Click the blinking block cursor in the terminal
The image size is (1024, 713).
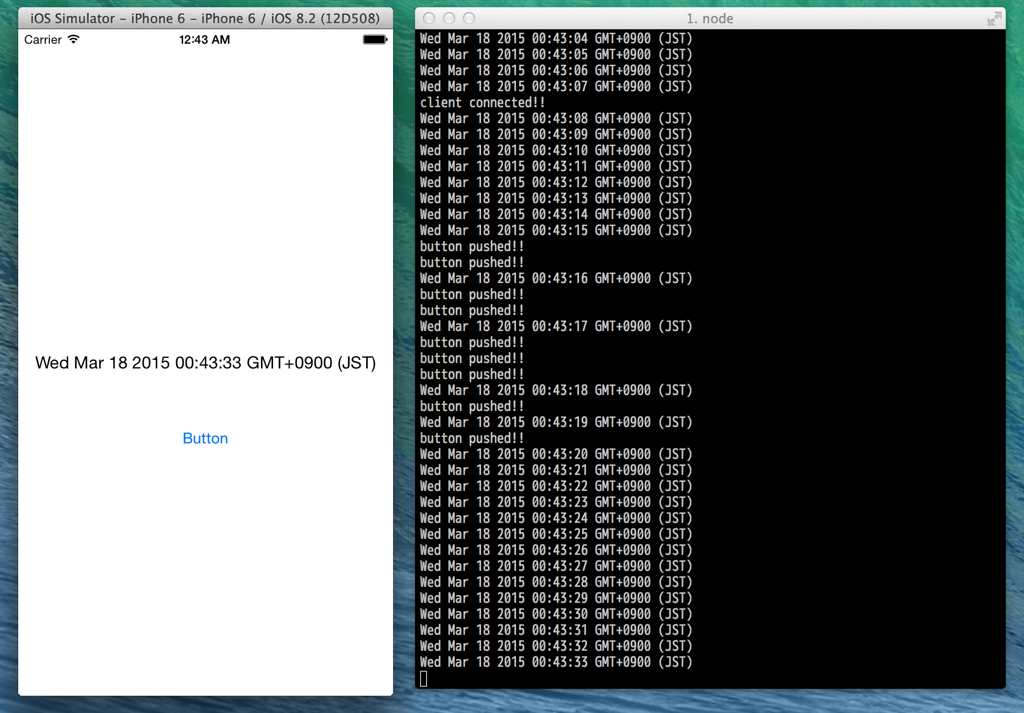423,678
